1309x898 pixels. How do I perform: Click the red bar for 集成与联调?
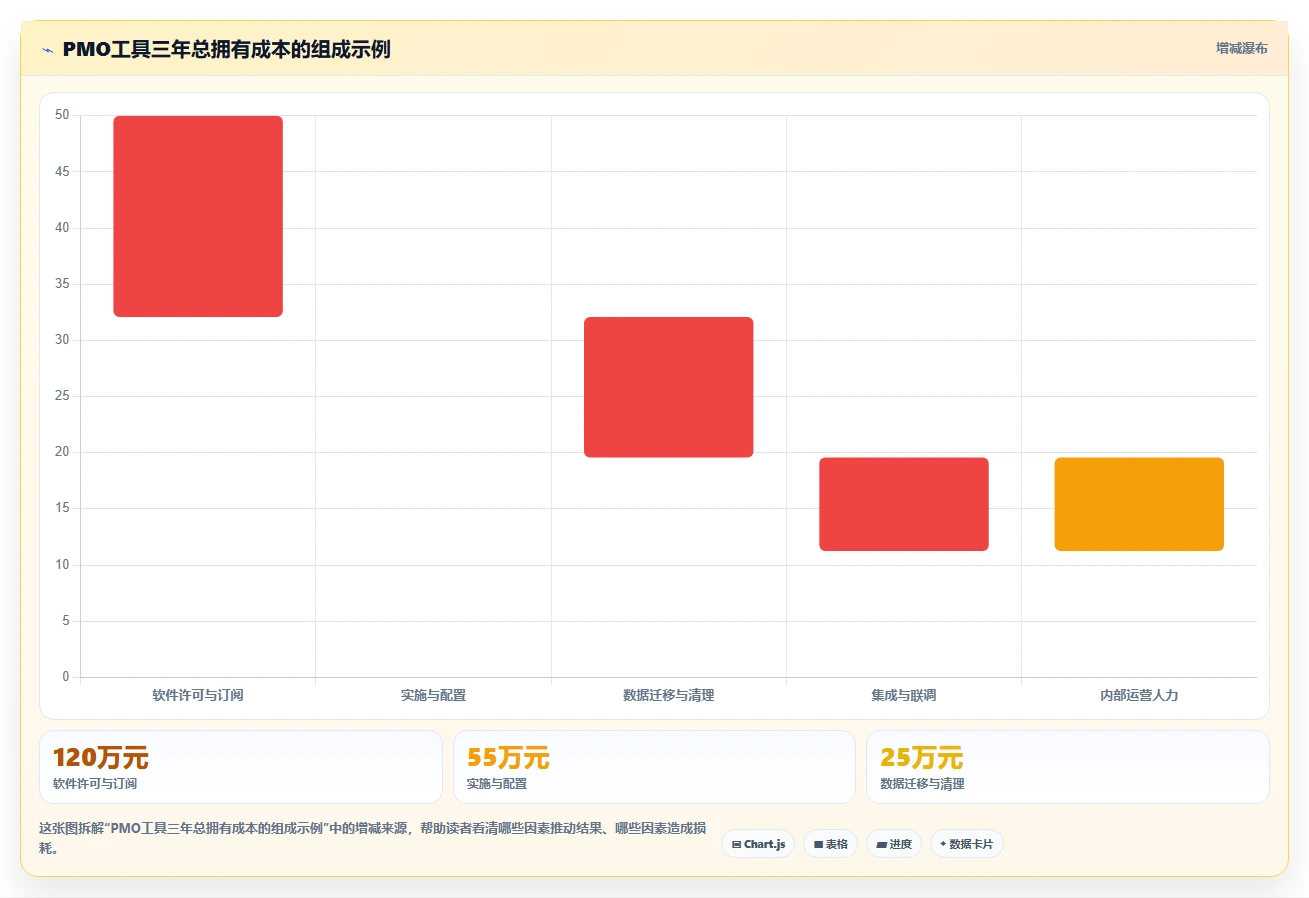tap(904, 504)
